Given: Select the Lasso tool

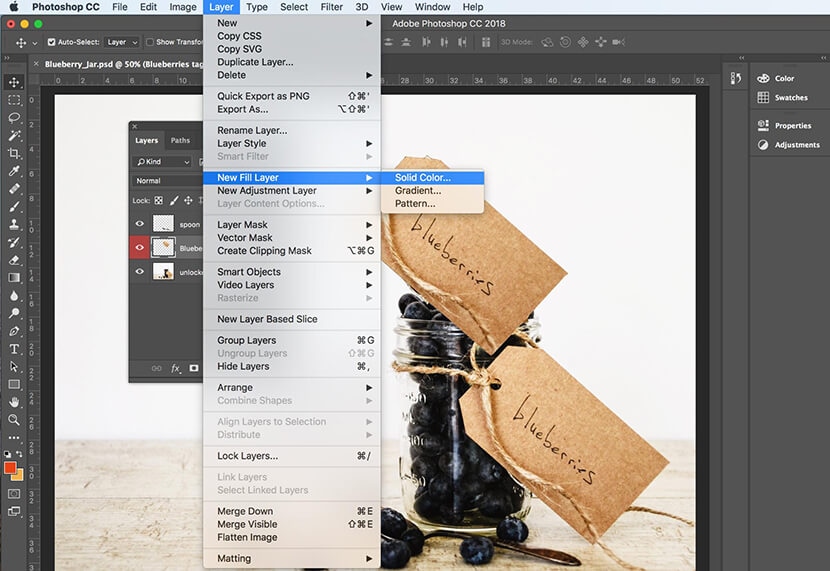Looking at the screenshot, I should (x=14, y=118).
